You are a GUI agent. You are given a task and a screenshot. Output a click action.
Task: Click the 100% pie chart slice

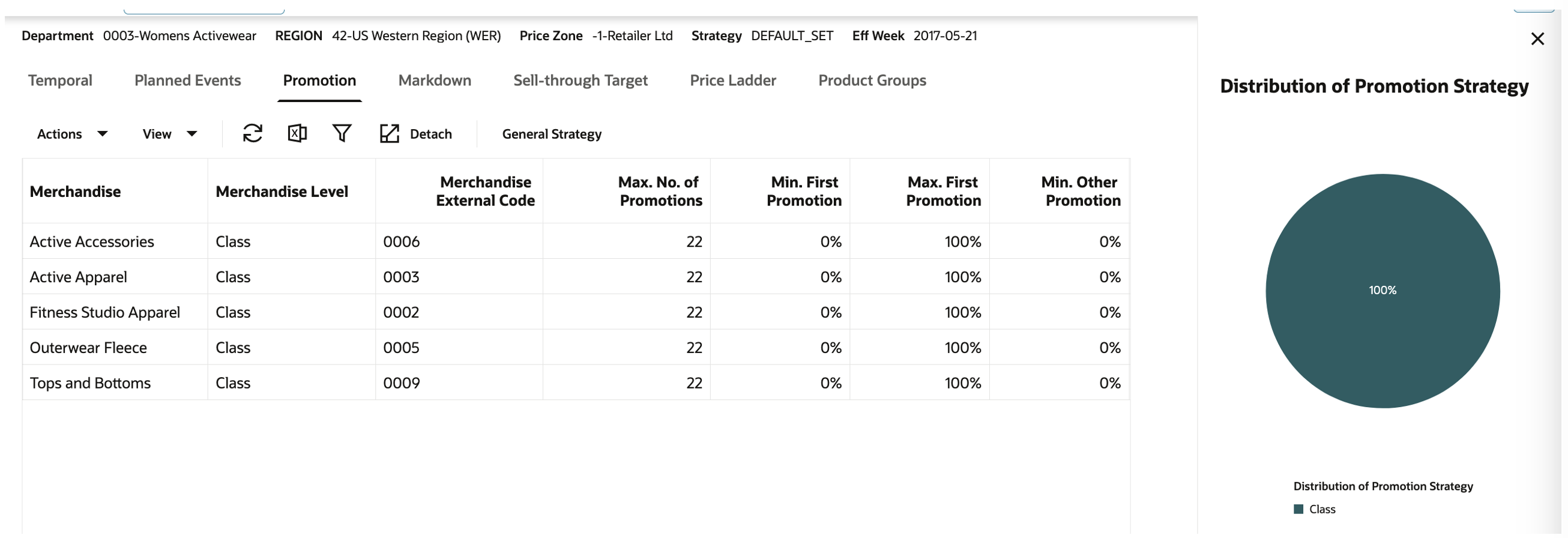(1383, 291)
